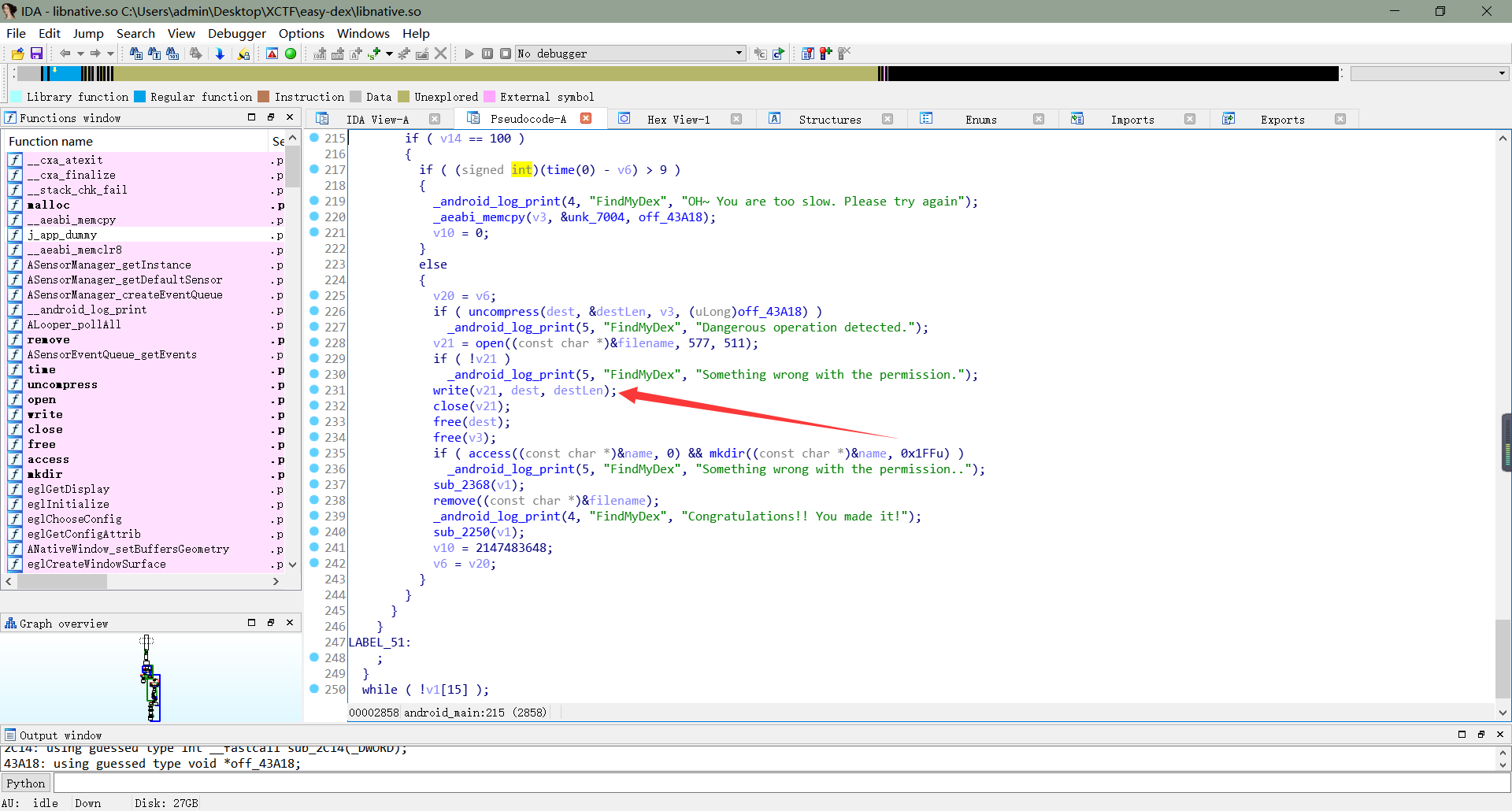
Task: Close the Functions window panel
Action: tap(290, 117)
